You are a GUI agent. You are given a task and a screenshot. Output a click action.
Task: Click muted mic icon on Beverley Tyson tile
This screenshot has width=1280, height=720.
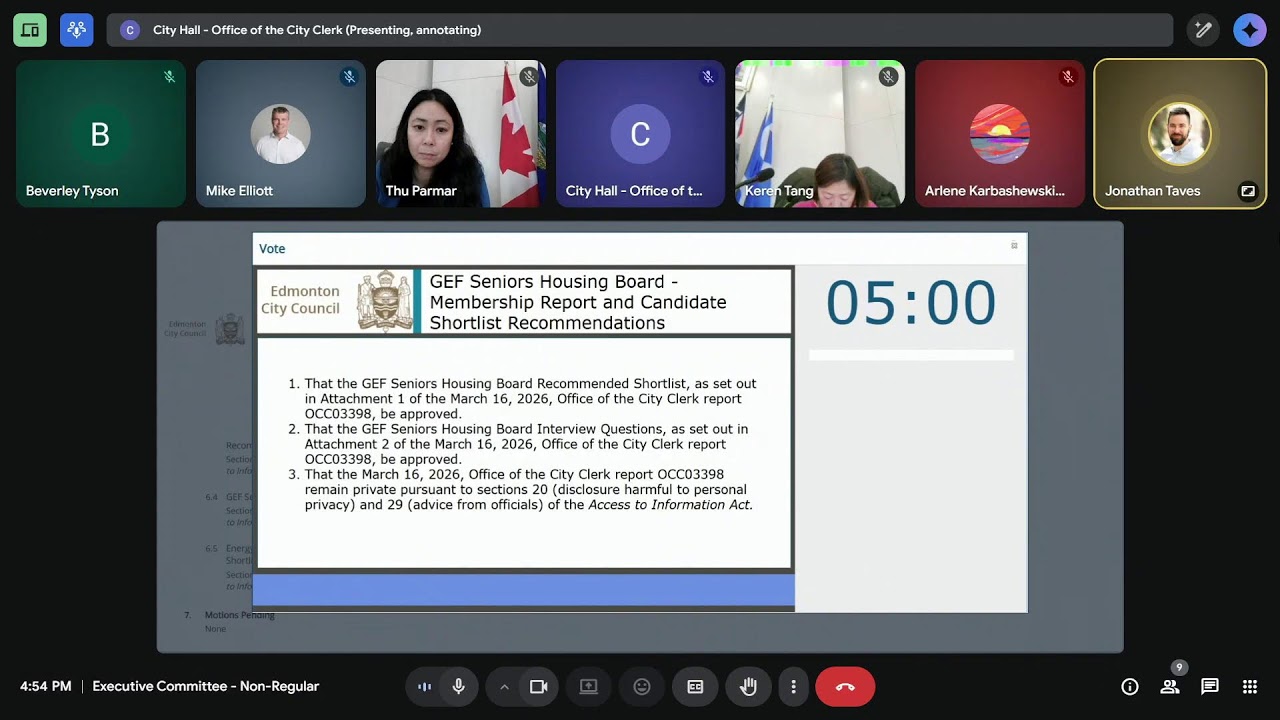click(169, 76)
